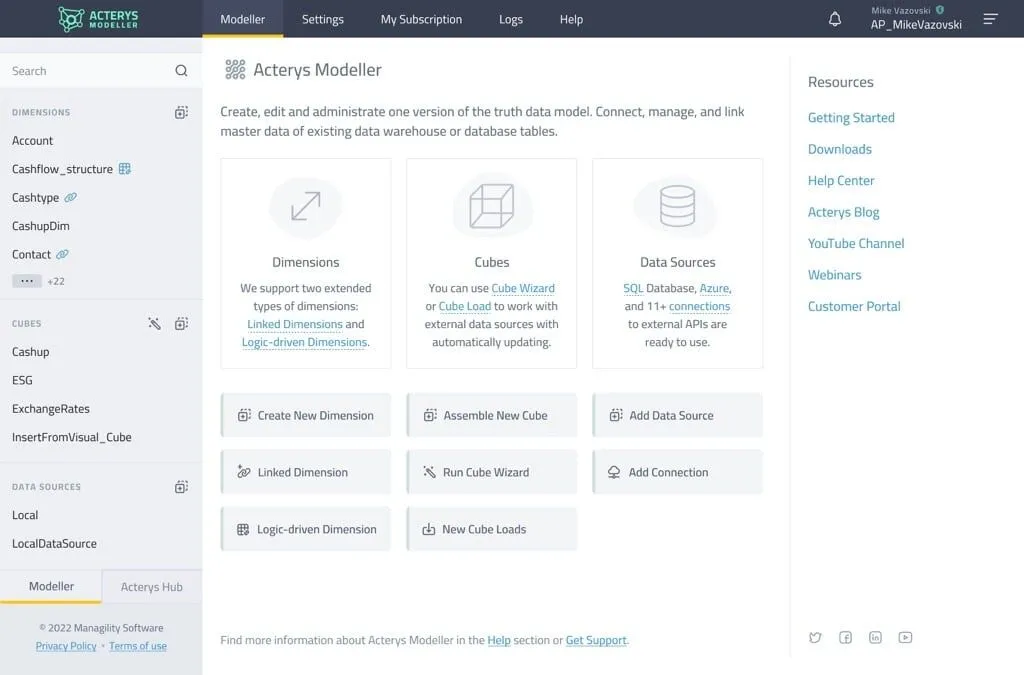Image resolution: width=1024 pixels, height=675 pixels.
Task: Open cube wizard icon in Cubes header
Action: click(154, 324)
